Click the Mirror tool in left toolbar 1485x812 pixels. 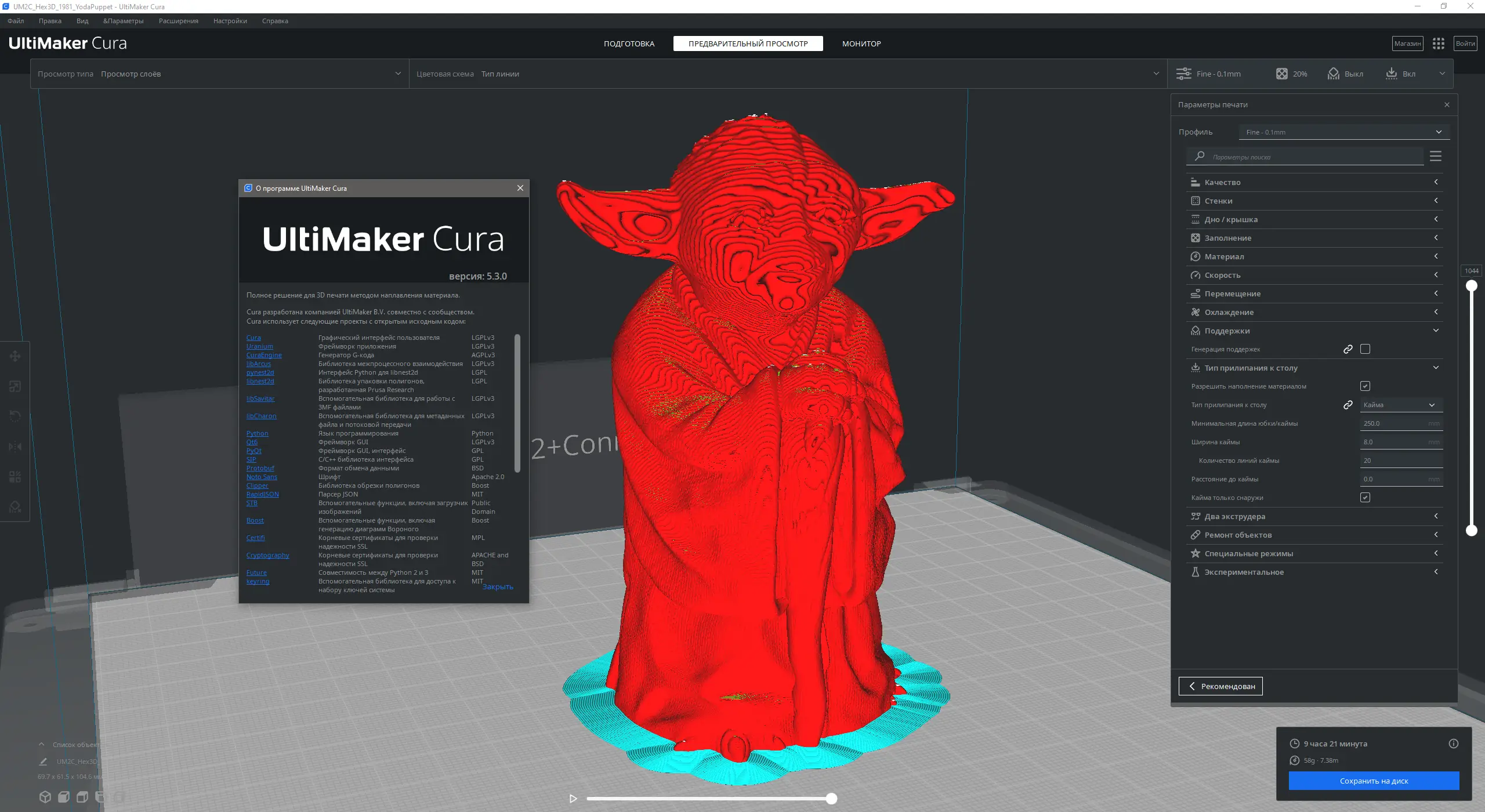coord(15,447)
